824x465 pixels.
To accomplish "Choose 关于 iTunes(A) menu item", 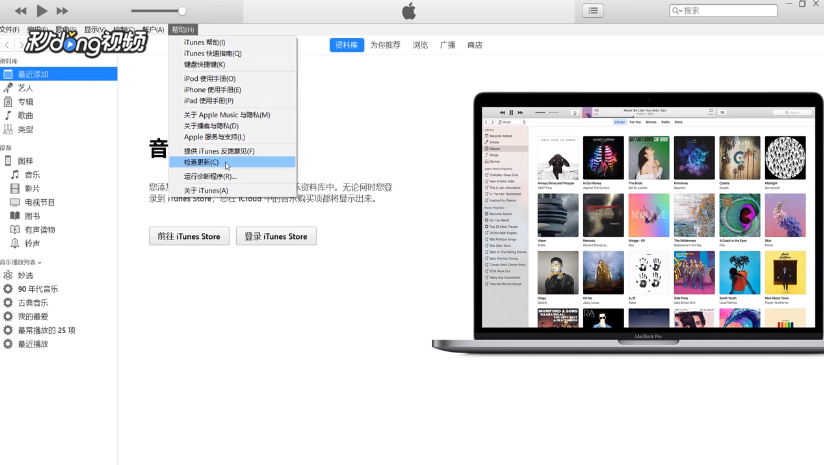I will 232,190.
